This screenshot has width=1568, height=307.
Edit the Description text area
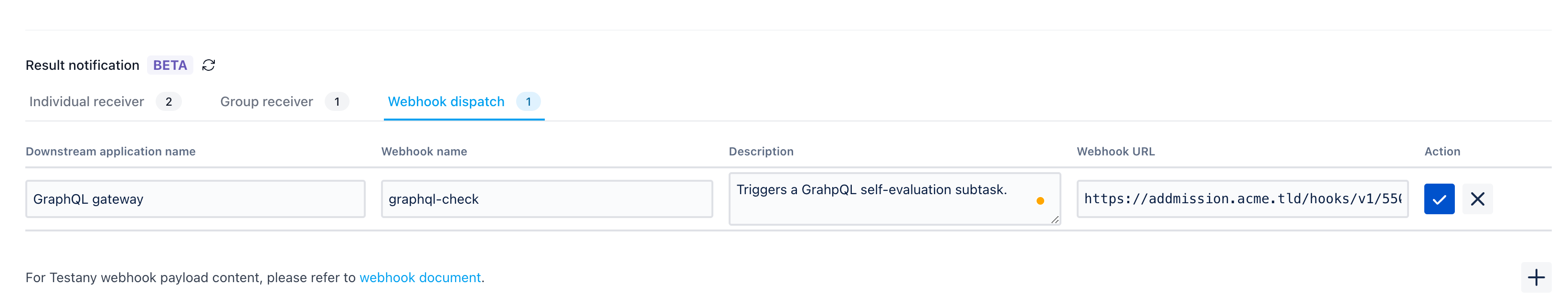[895, 199]
